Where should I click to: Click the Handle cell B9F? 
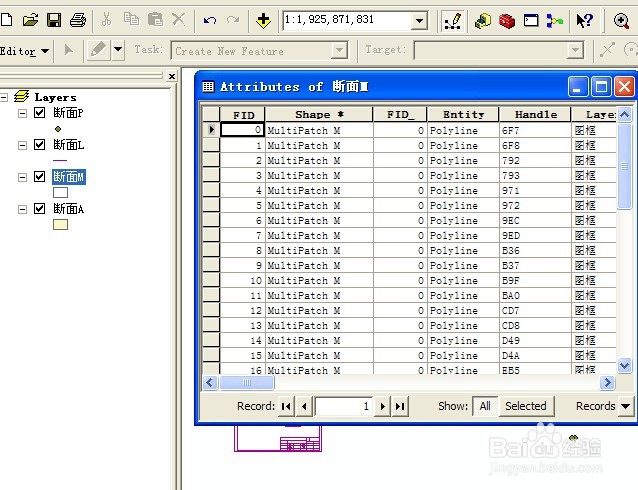click(x=535, y=280)
